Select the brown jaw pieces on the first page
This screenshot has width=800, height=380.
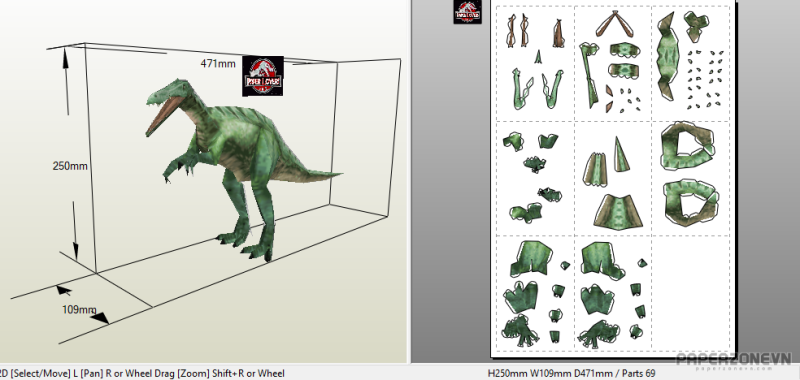pos(518,31)
